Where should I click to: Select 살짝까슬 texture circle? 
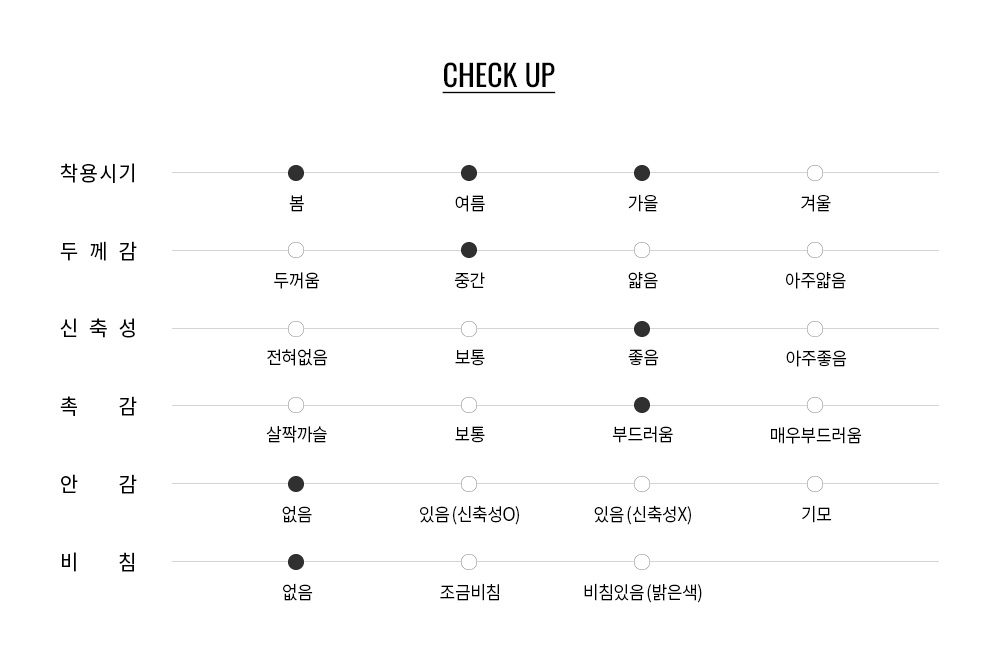click(x=296, y=405)
